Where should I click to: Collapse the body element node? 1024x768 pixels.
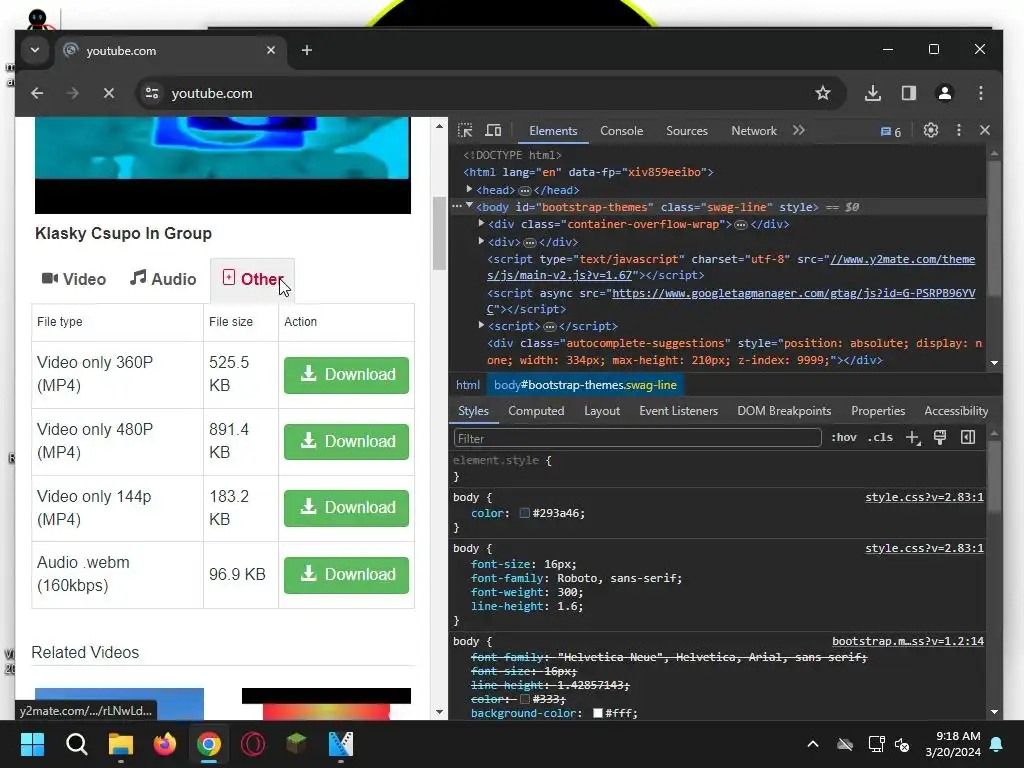469,206
